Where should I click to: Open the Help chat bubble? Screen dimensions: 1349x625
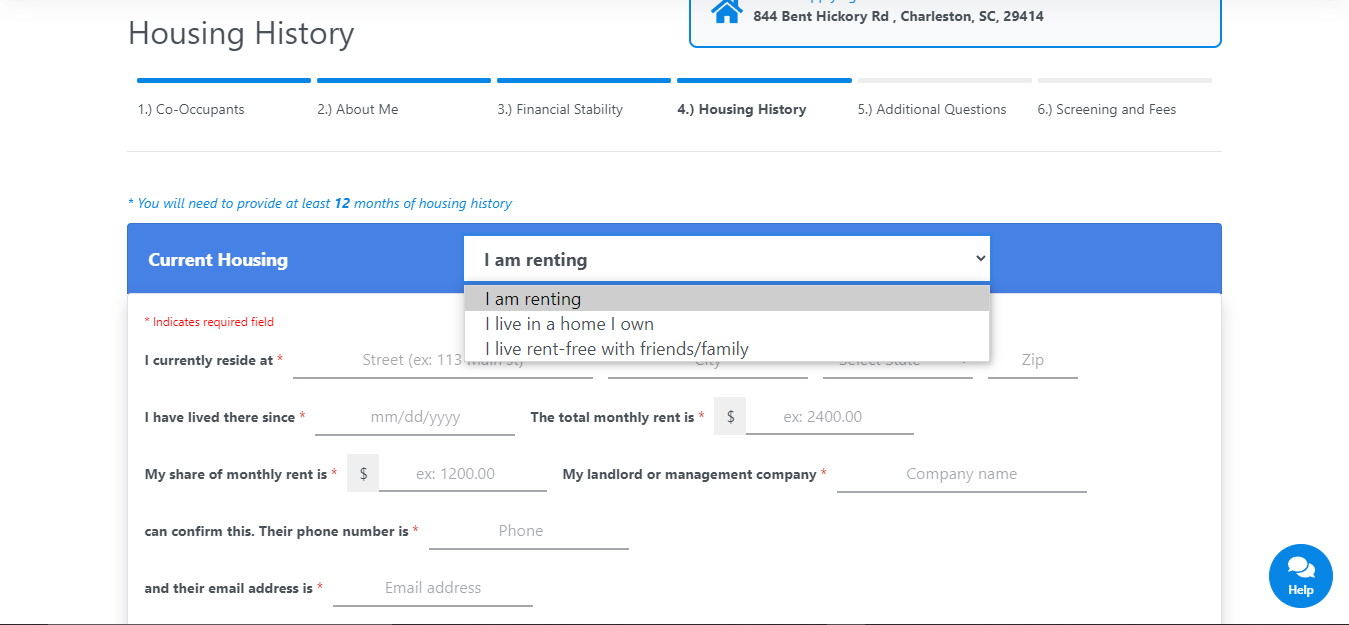[1300, 576]
